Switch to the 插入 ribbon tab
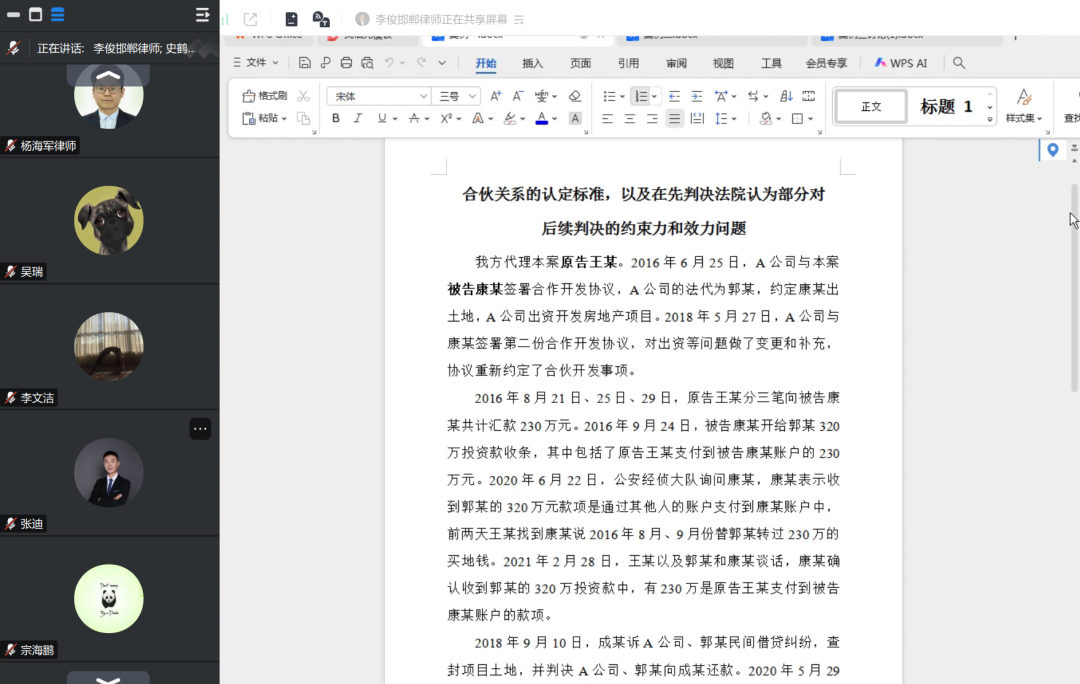1080x684 pixels. [531, 62]
